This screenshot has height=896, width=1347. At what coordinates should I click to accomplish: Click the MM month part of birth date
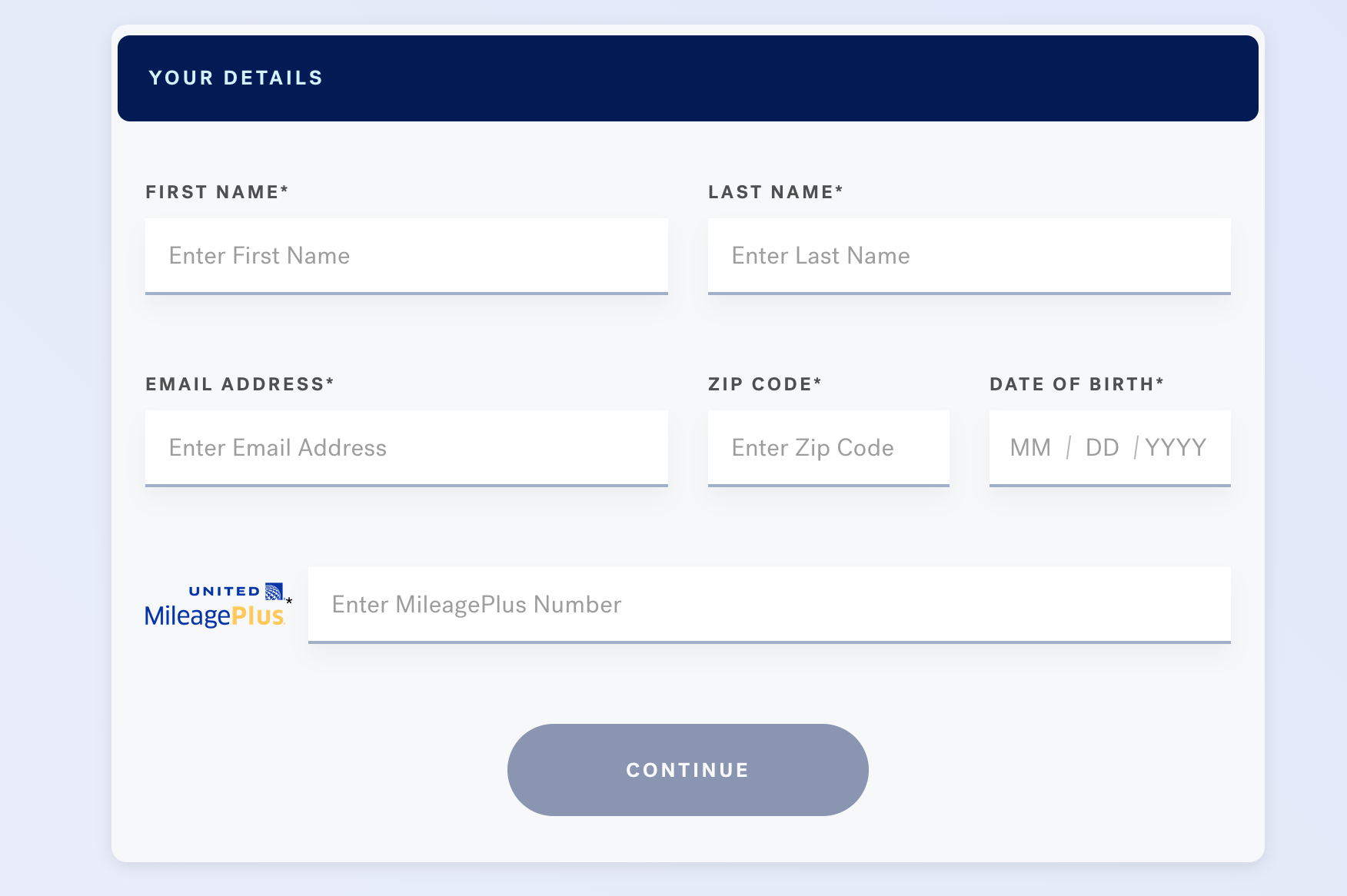coord(1030,448)
